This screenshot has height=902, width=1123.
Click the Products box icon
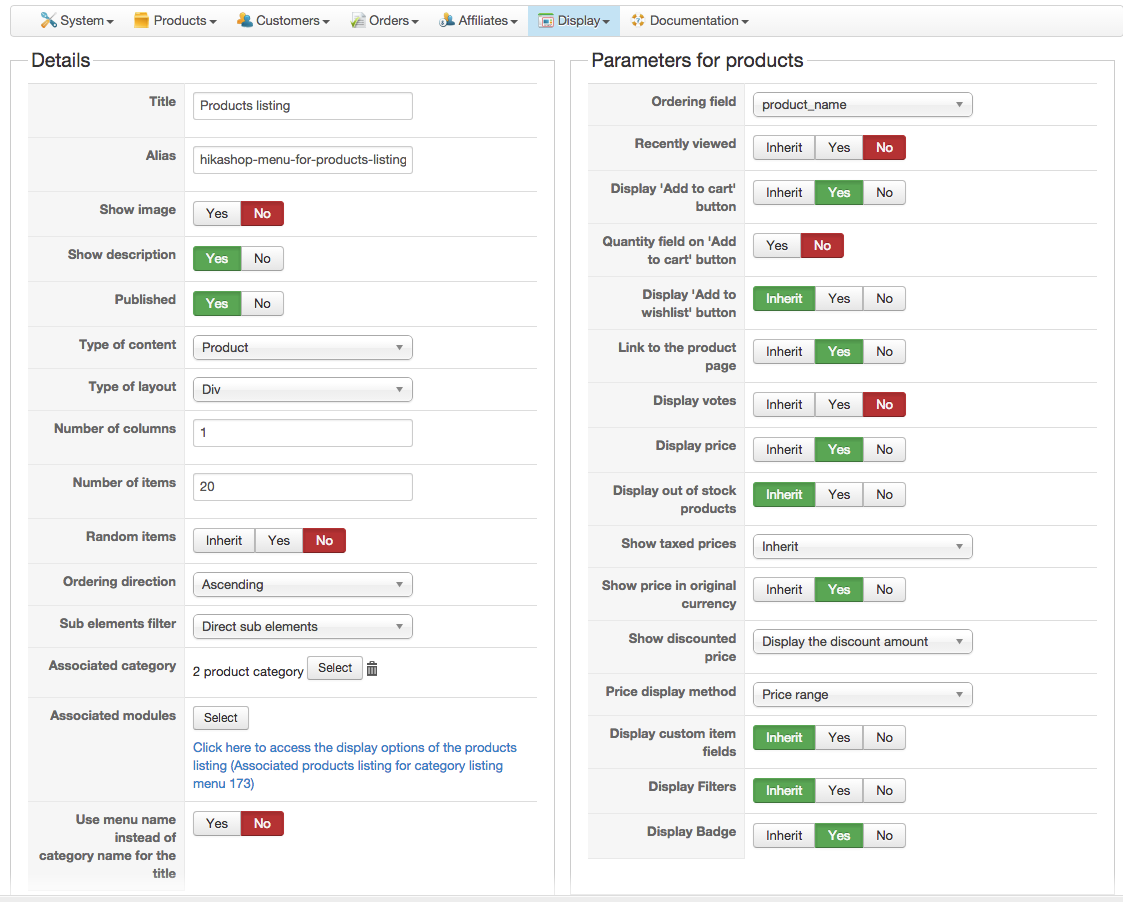[141, 20]
